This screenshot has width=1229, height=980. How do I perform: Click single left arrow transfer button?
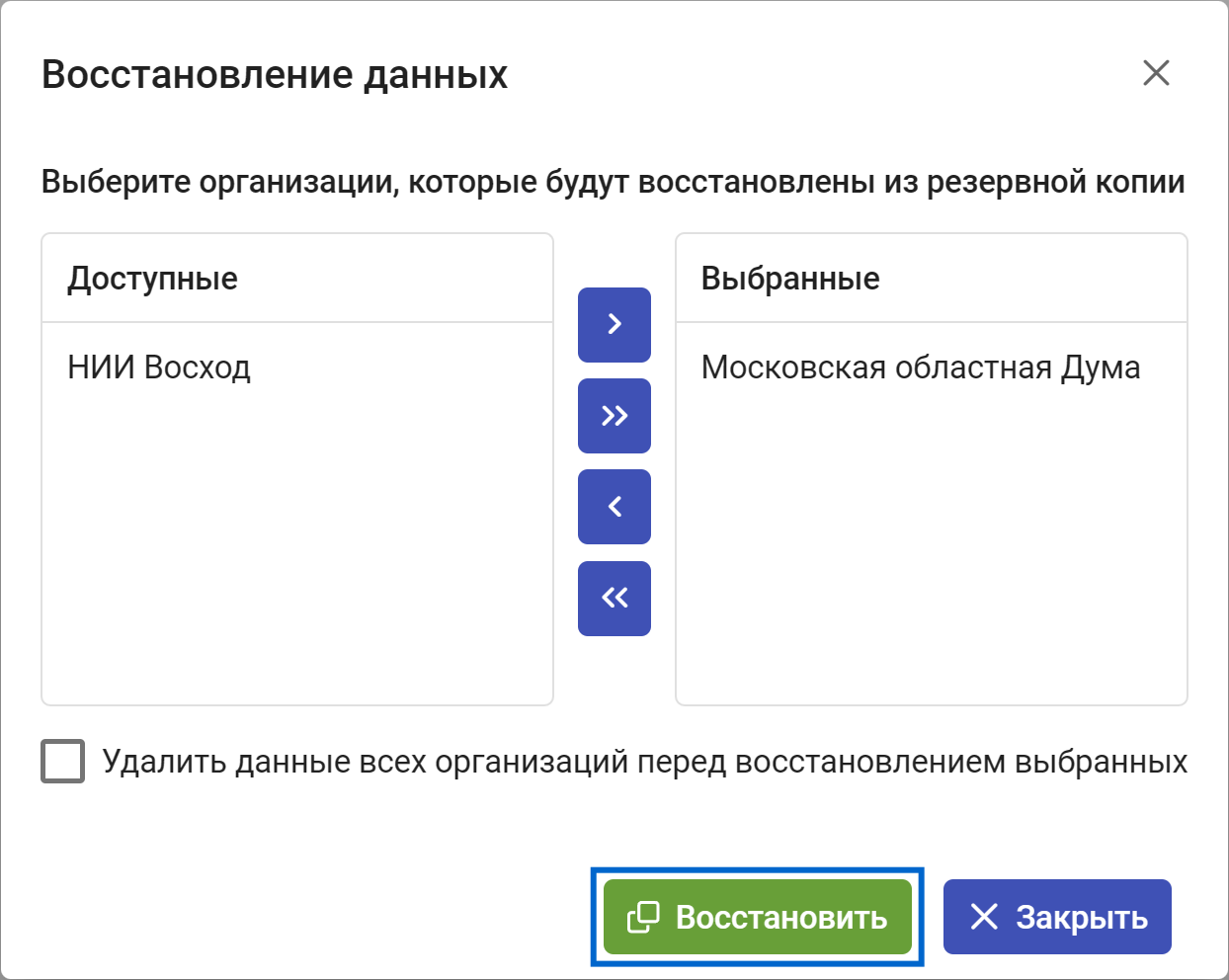tap(614, 507)
